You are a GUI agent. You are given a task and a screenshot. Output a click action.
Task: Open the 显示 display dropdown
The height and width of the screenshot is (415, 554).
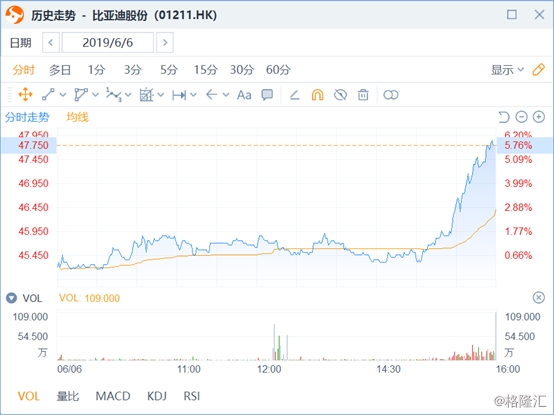[x=507, y=70]
